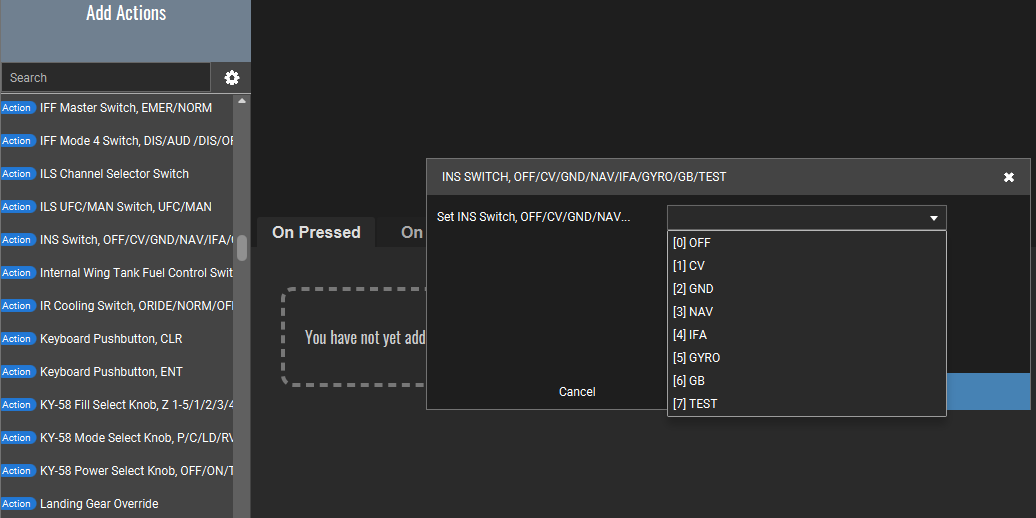Click Action badge for Keyboard Pushbutton, CLR

17,339
